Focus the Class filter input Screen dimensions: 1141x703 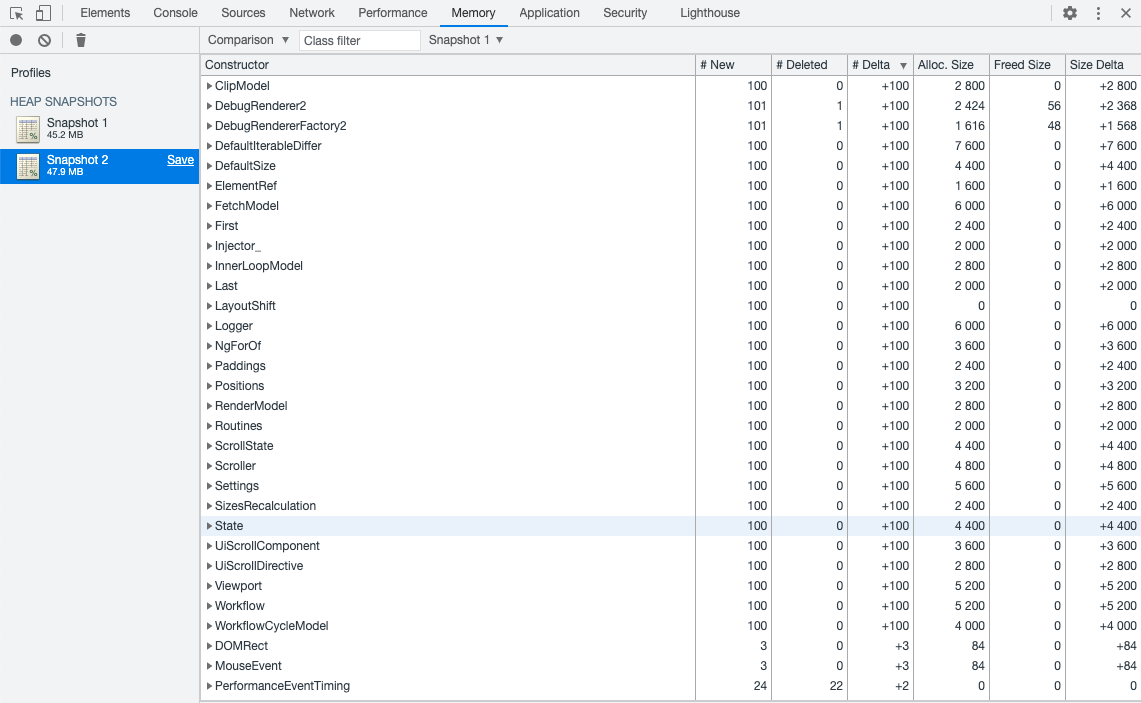[x=359, y=41]
